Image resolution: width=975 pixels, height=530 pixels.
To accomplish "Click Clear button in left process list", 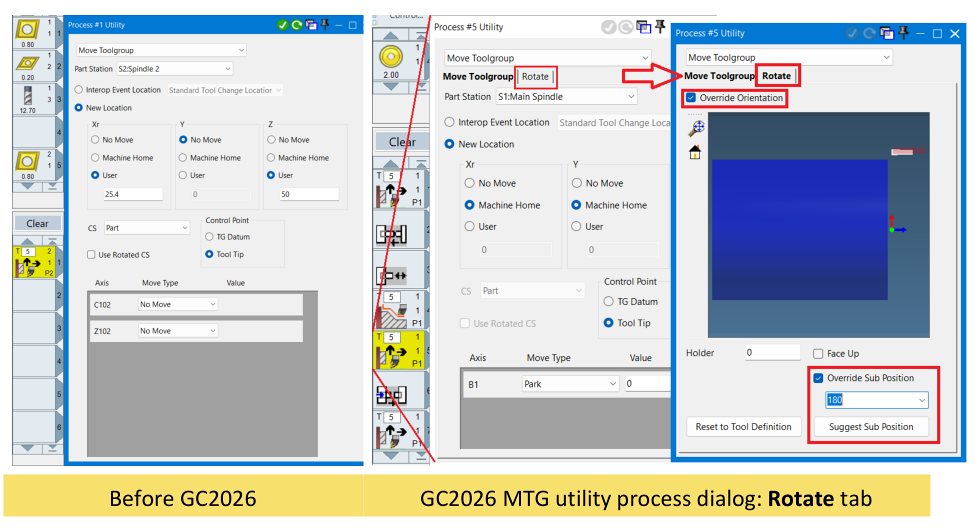I will 37,223.
